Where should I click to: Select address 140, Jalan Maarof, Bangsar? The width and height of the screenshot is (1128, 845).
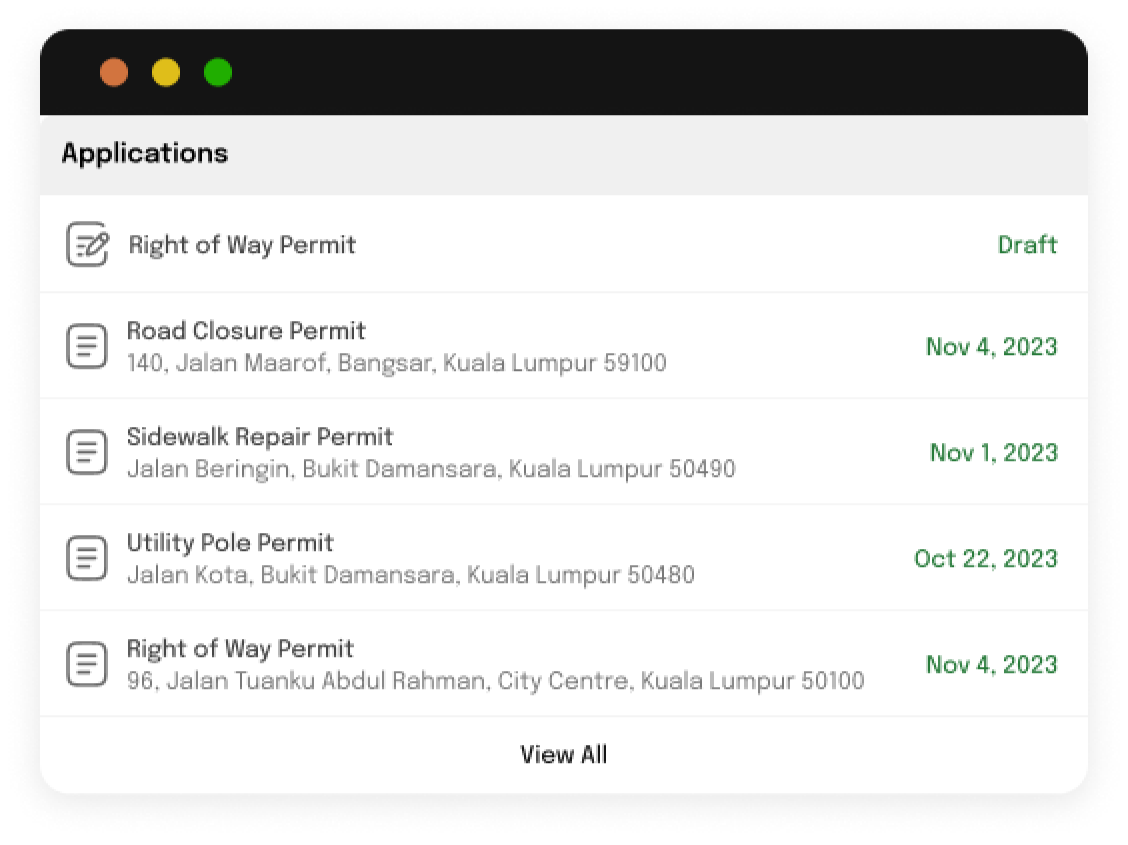(x=396, y=362)
